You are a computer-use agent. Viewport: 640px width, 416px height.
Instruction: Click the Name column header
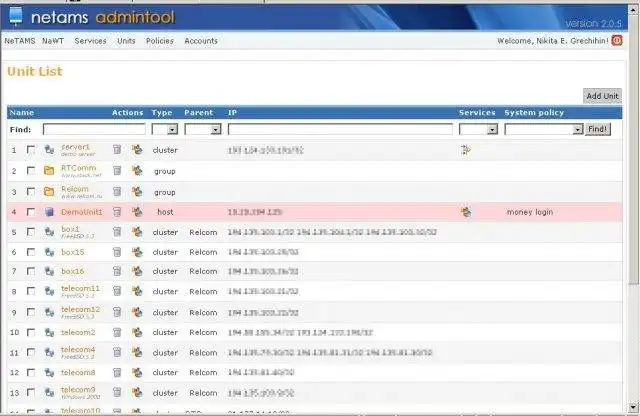[x=22, y=113]
